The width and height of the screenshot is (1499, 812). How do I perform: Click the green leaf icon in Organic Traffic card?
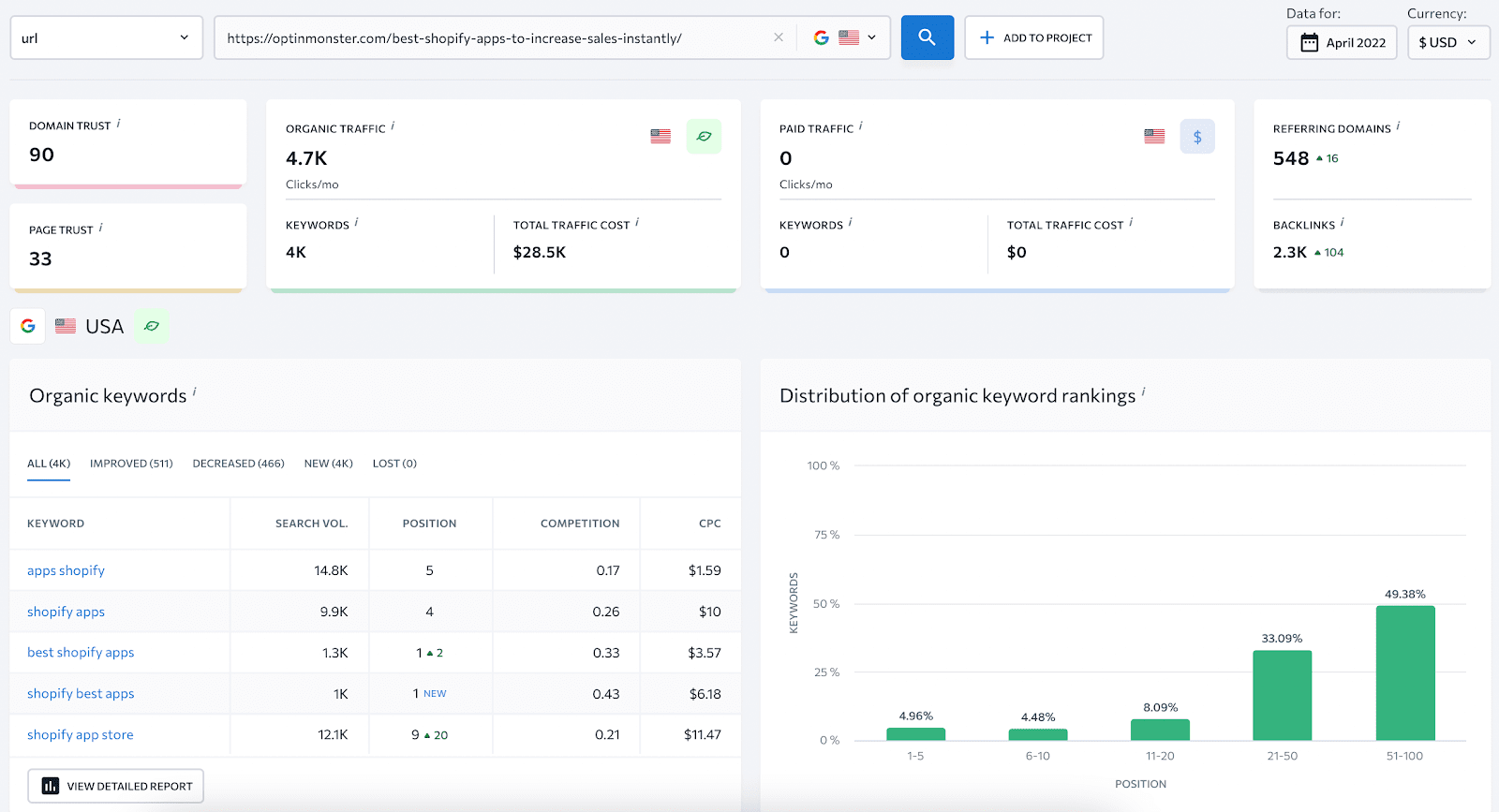pyautogui.click(x=704, y=137)
